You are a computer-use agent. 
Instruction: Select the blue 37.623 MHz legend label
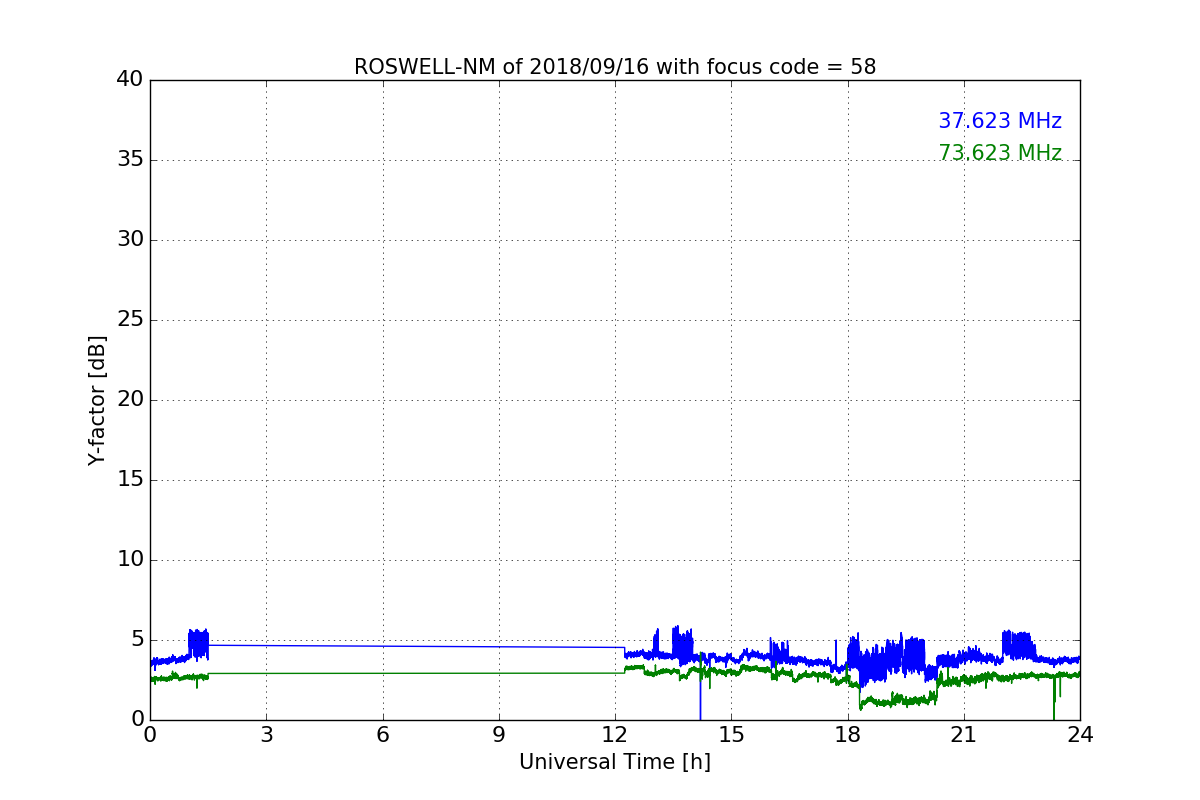(x=1000, y=121)
